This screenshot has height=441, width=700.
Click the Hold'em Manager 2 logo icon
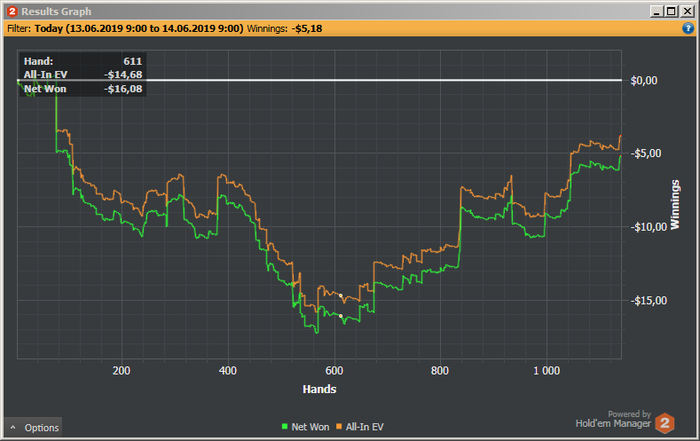pyautogui.click(x=665, y=423)
